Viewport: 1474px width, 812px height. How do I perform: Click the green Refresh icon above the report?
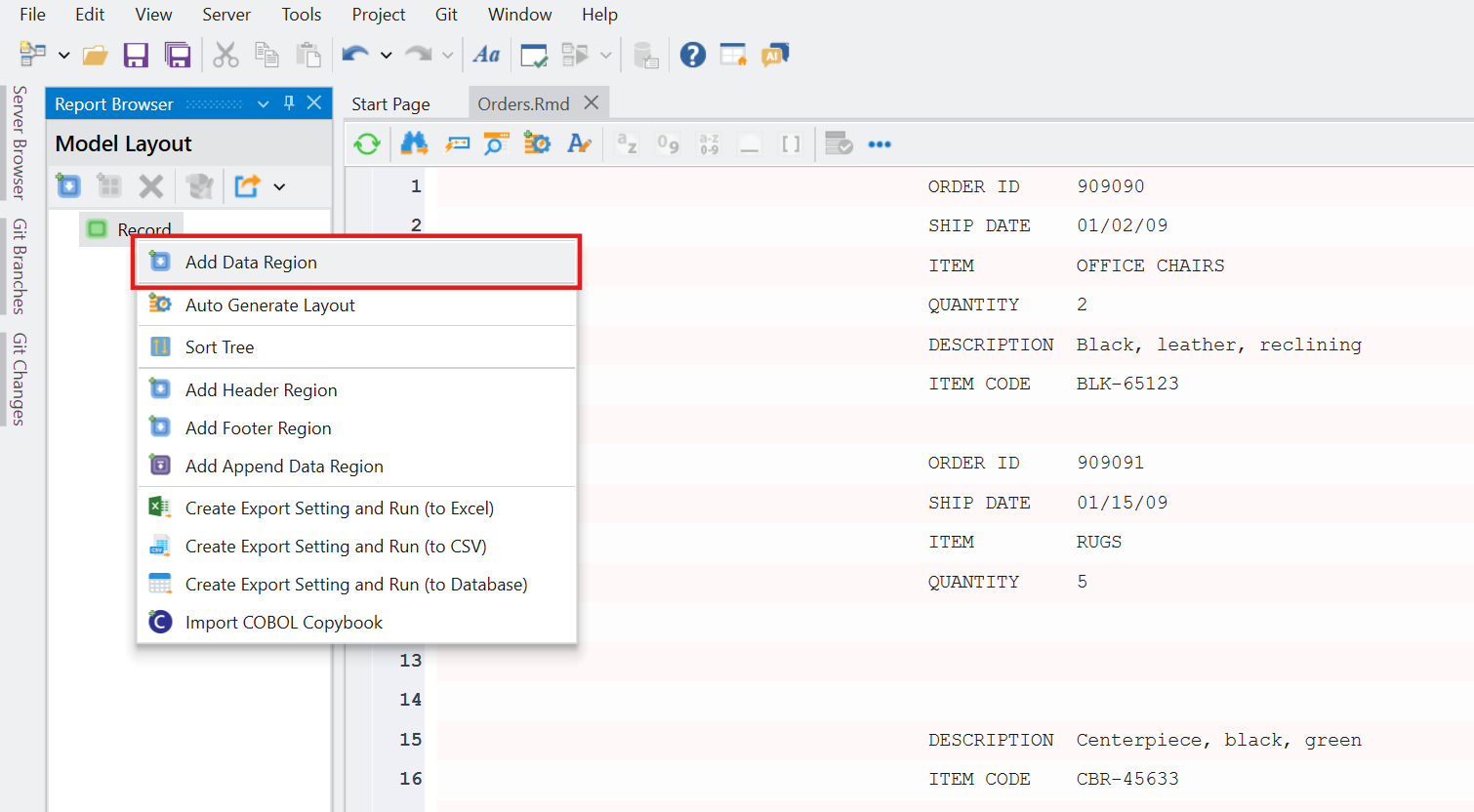(x=367, y=144)
